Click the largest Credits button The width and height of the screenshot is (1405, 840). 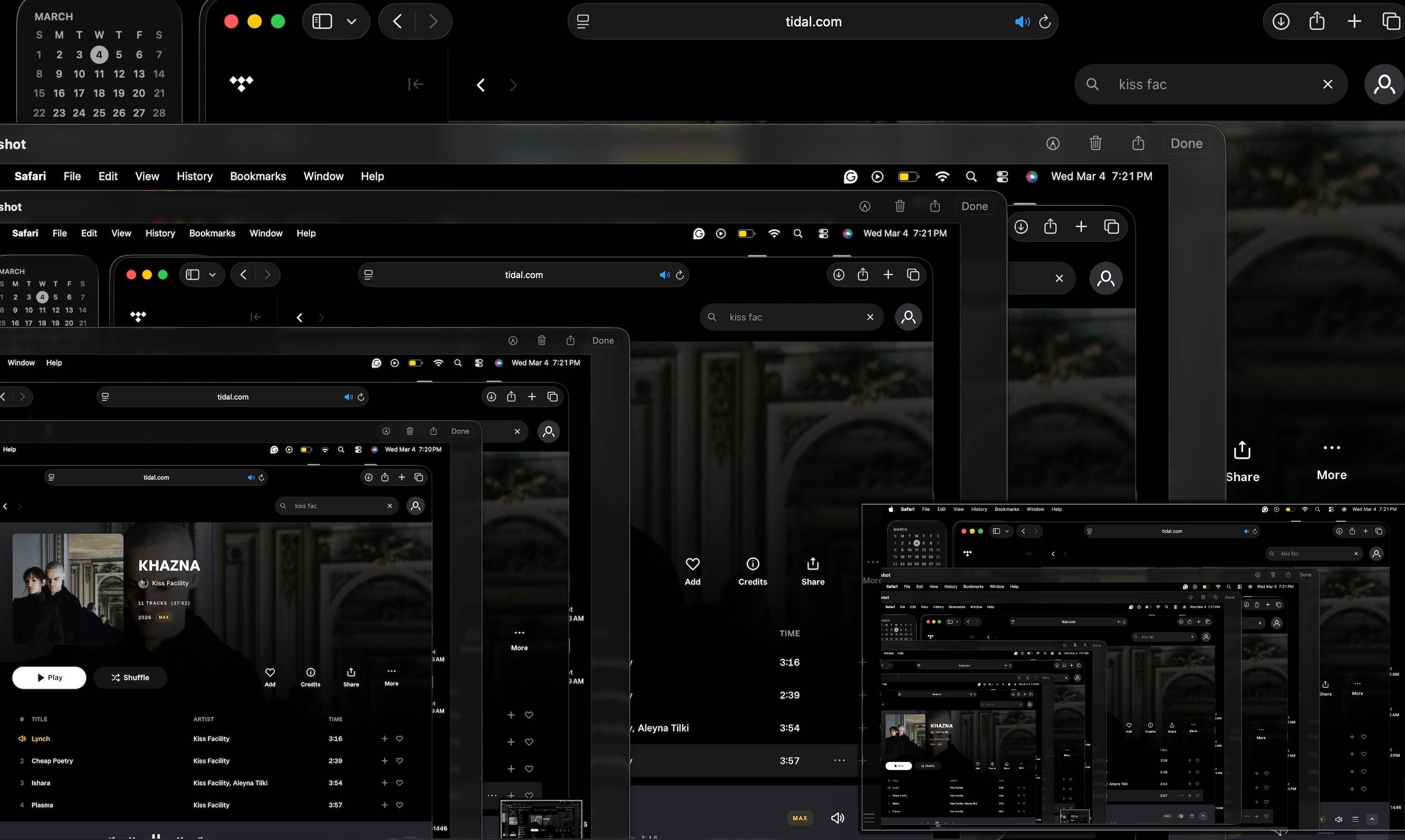753,572
